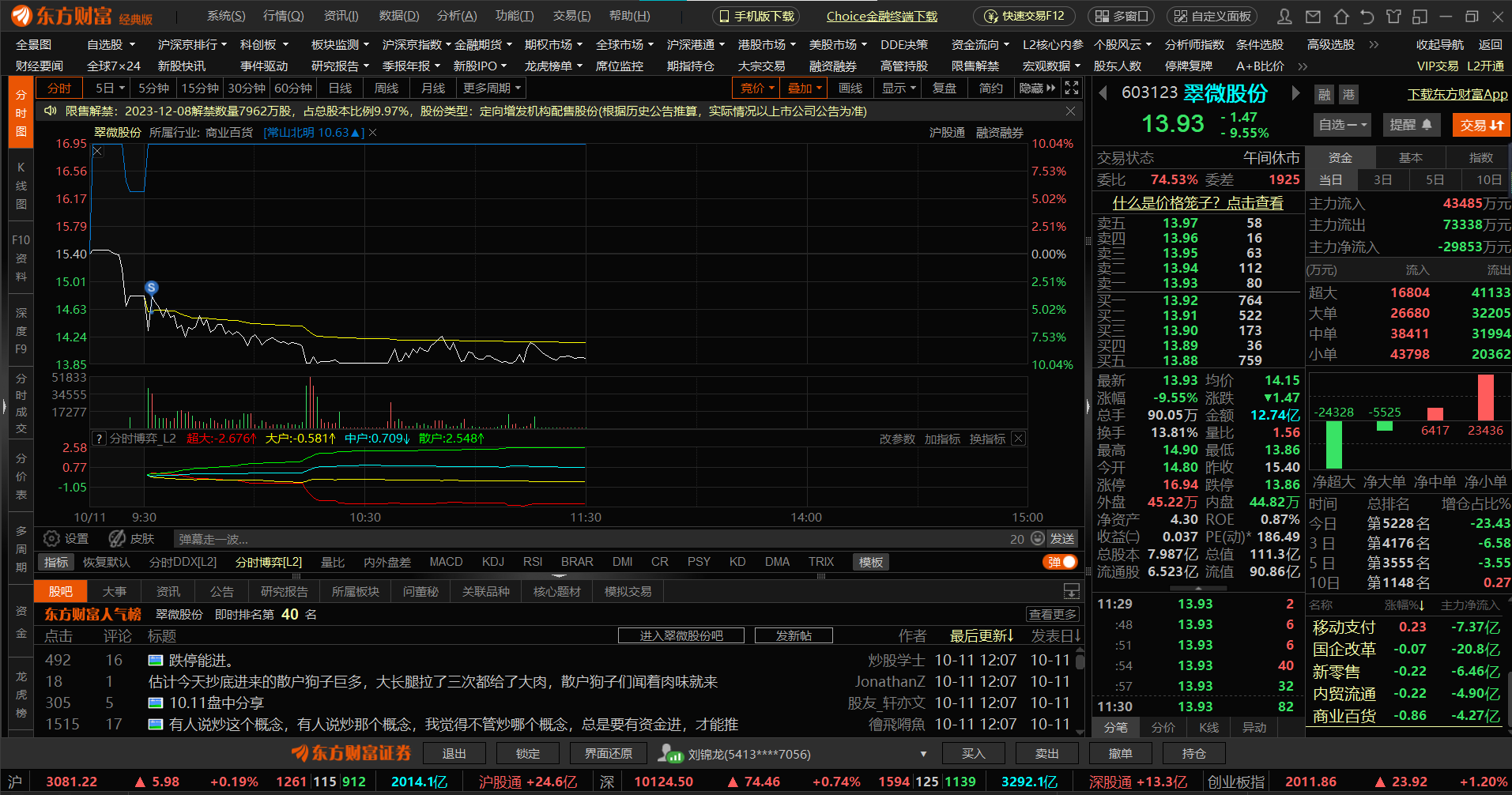Expand the 更多周期 dropdown
The height and width of the screenshot is (795, 1512).
(x=518, y=89)
